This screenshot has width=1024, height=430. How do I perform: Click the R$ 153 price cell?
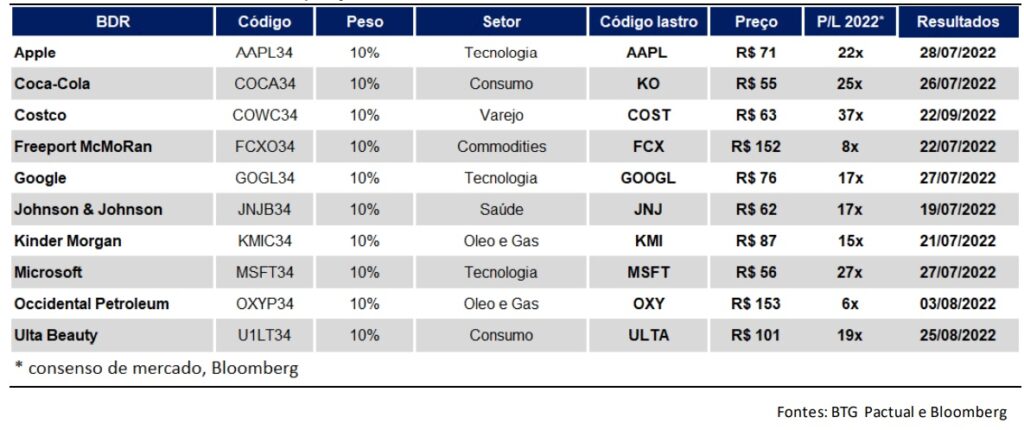click(x=756, y=303)
